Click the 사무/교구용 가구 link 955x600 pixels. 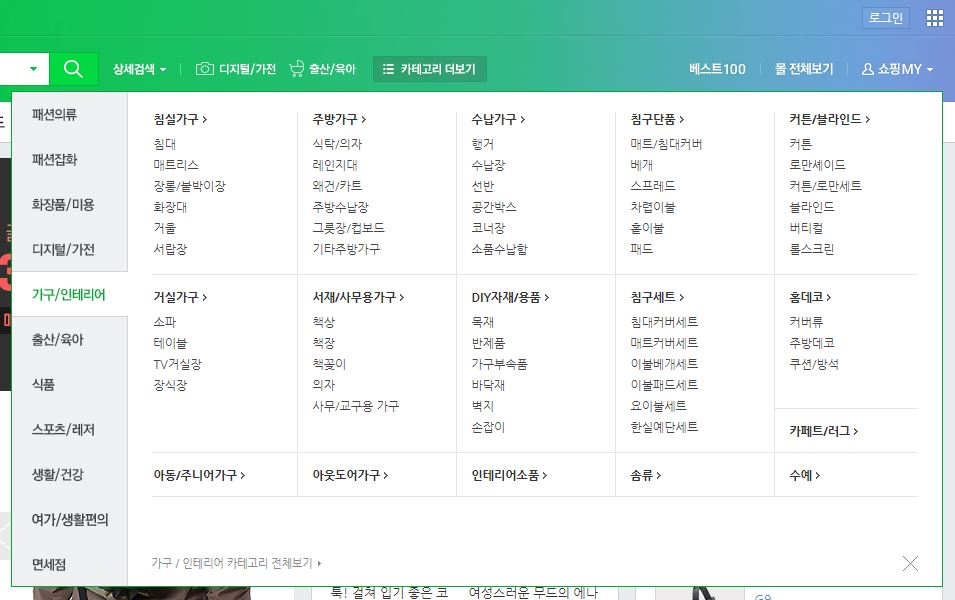(356, 406)
